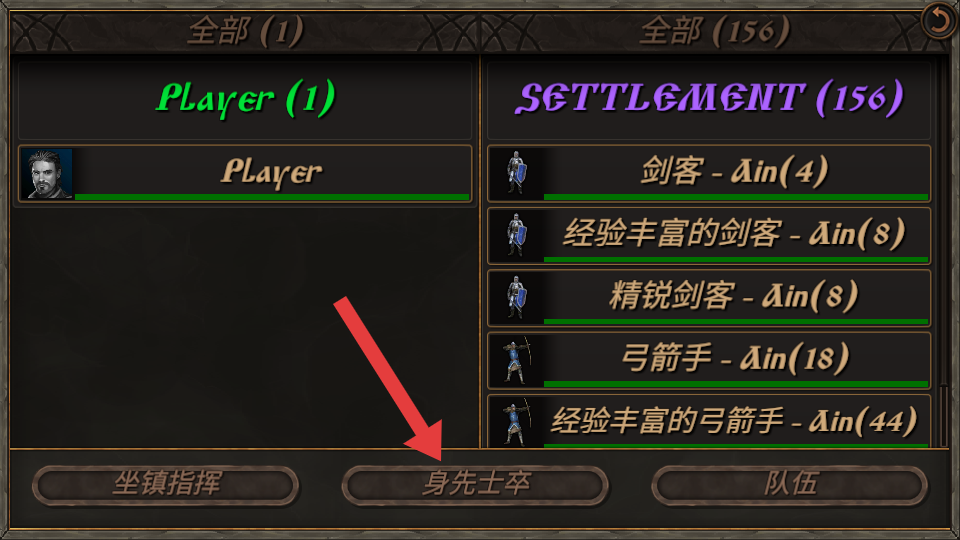Select the Player portrait thumbnail
The width and height of the screenshot is (960, 540).
pos(47,174)
